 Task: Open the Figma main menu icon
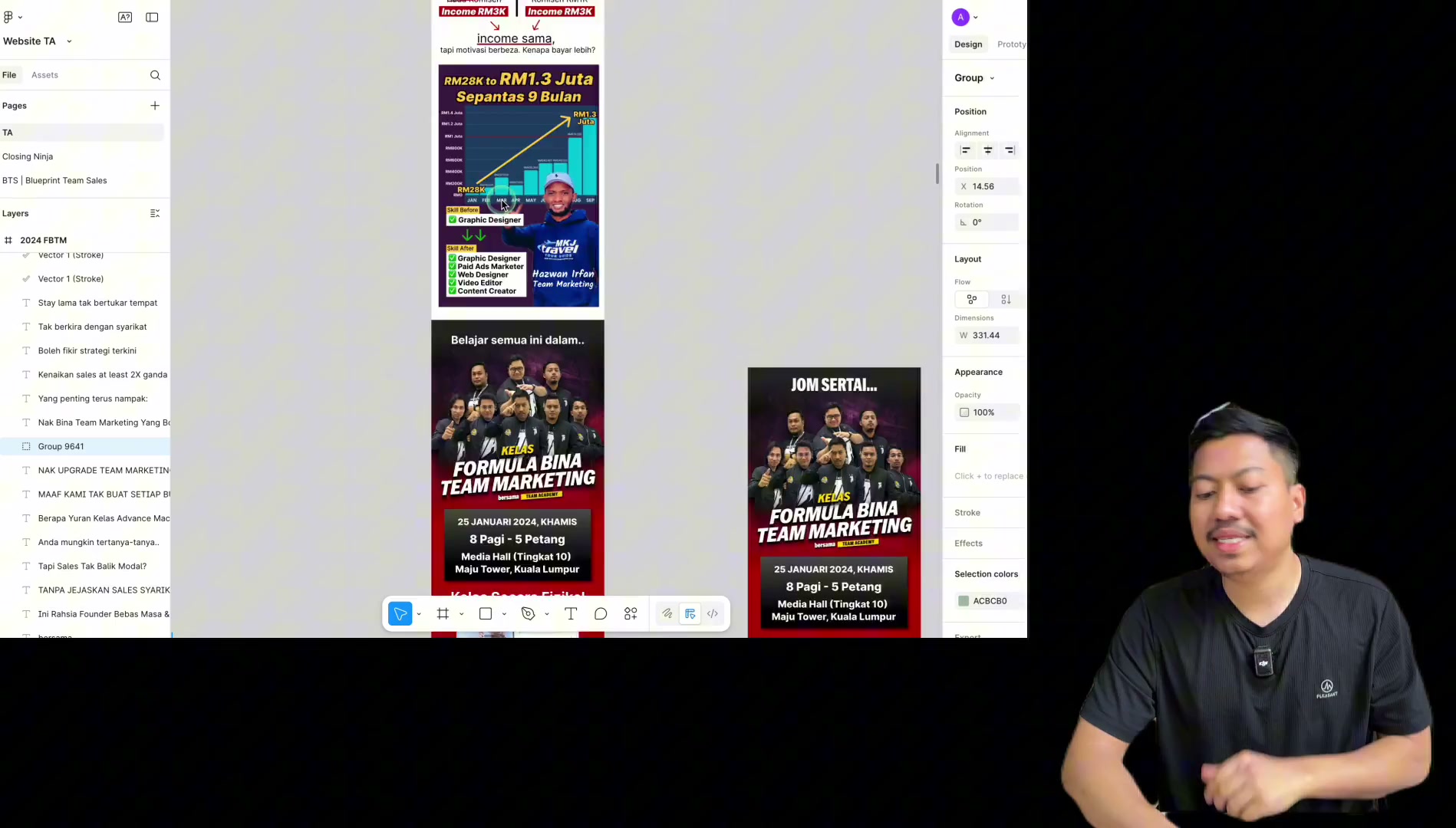click(8, 17)
